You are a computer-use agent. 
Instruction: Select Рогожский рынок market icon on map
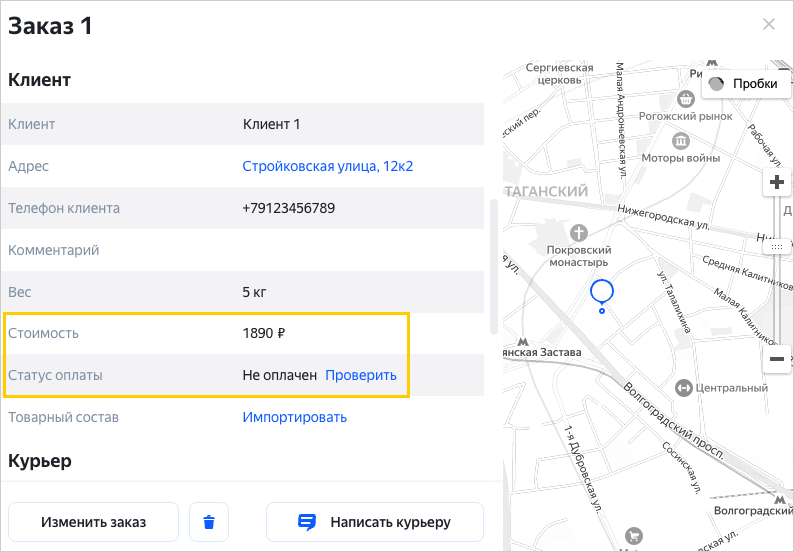point(686,99)
